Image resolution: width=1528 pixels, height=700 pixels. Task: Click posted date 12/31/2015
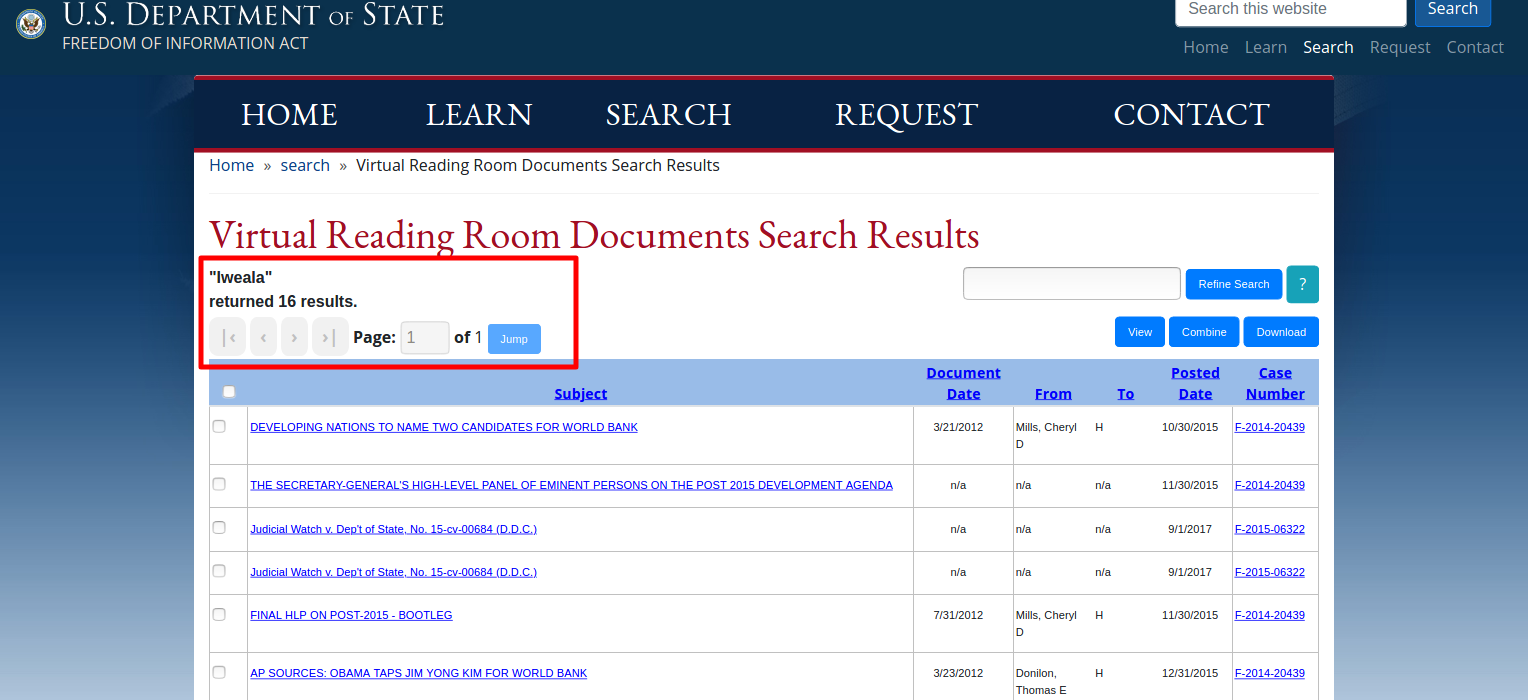[1190, 673]
